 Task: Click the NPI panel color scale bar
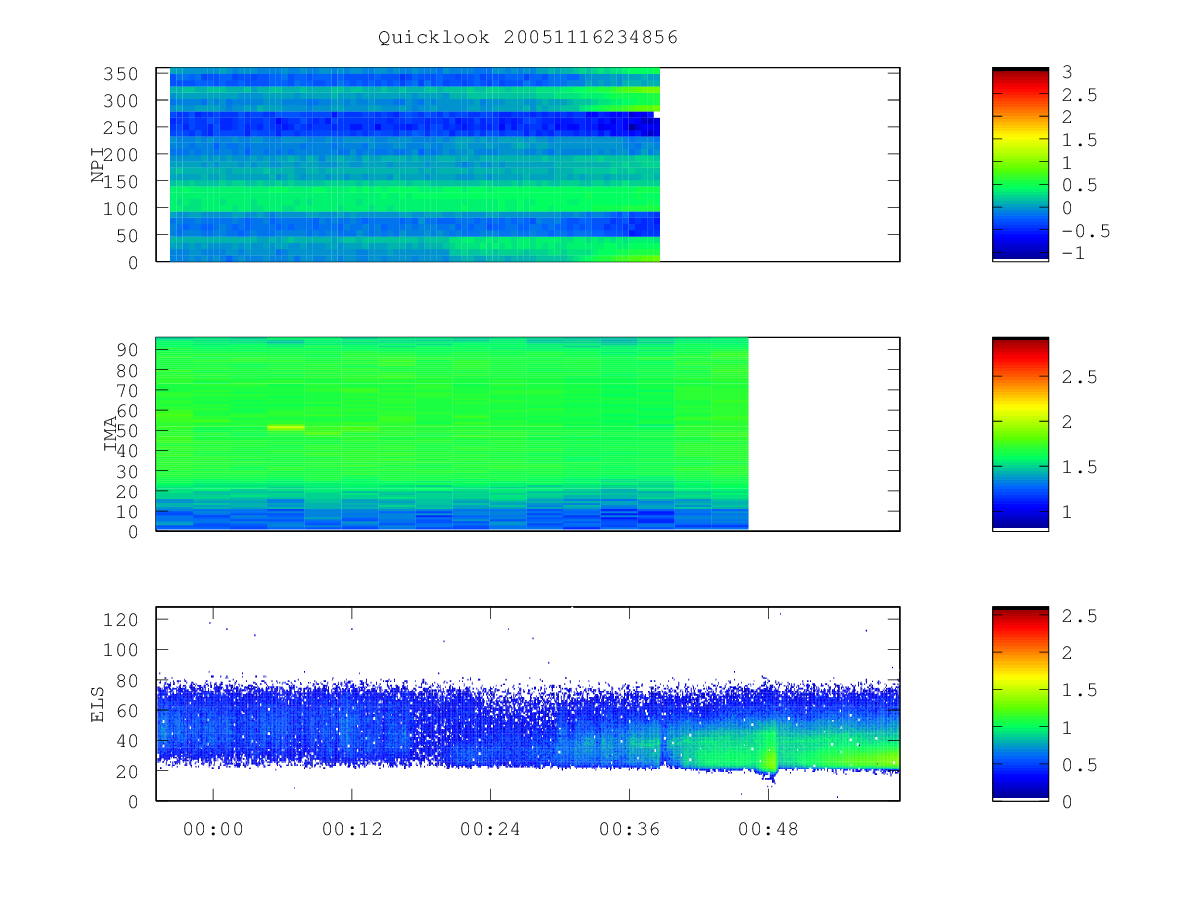coord(1020,165)
